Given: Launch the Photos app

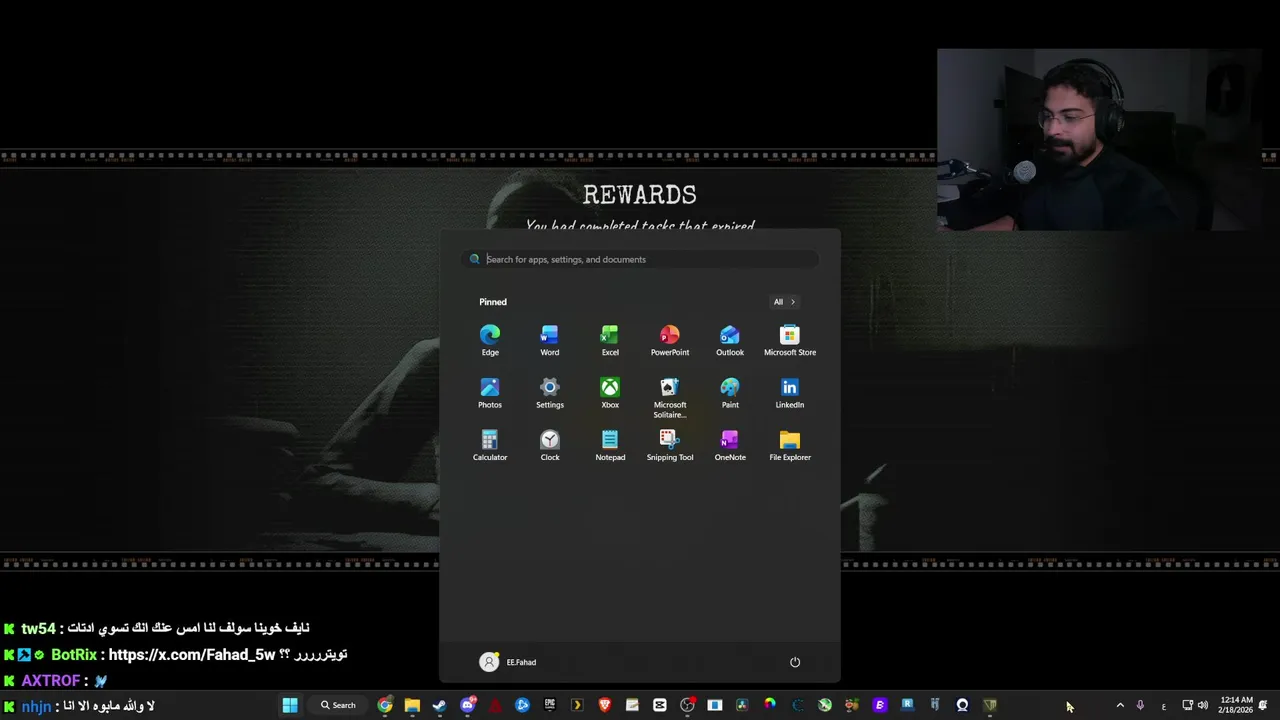Looking at the screenshot, I should point(490,393).
